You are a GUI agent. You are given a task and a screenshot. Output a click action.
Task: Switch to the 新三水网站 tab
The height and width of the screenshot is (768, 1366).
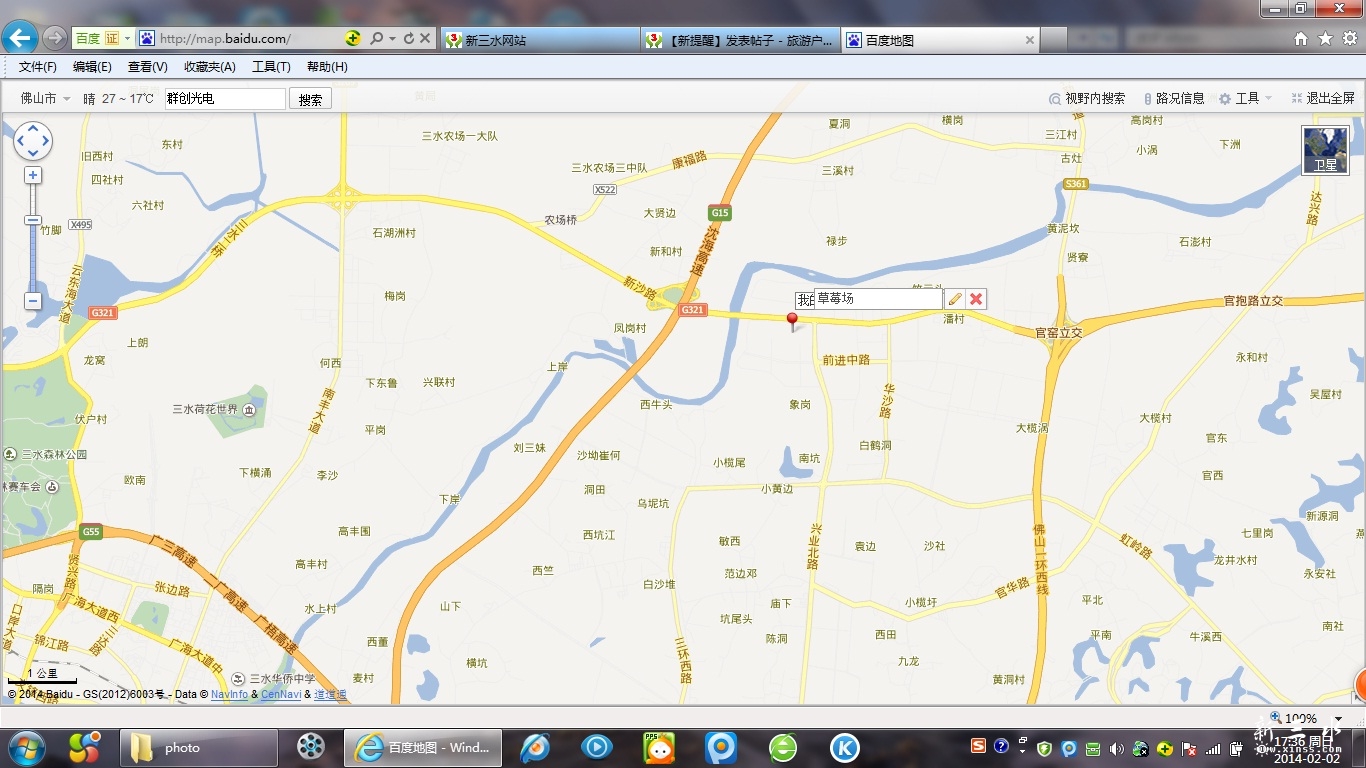coord(540,40)
